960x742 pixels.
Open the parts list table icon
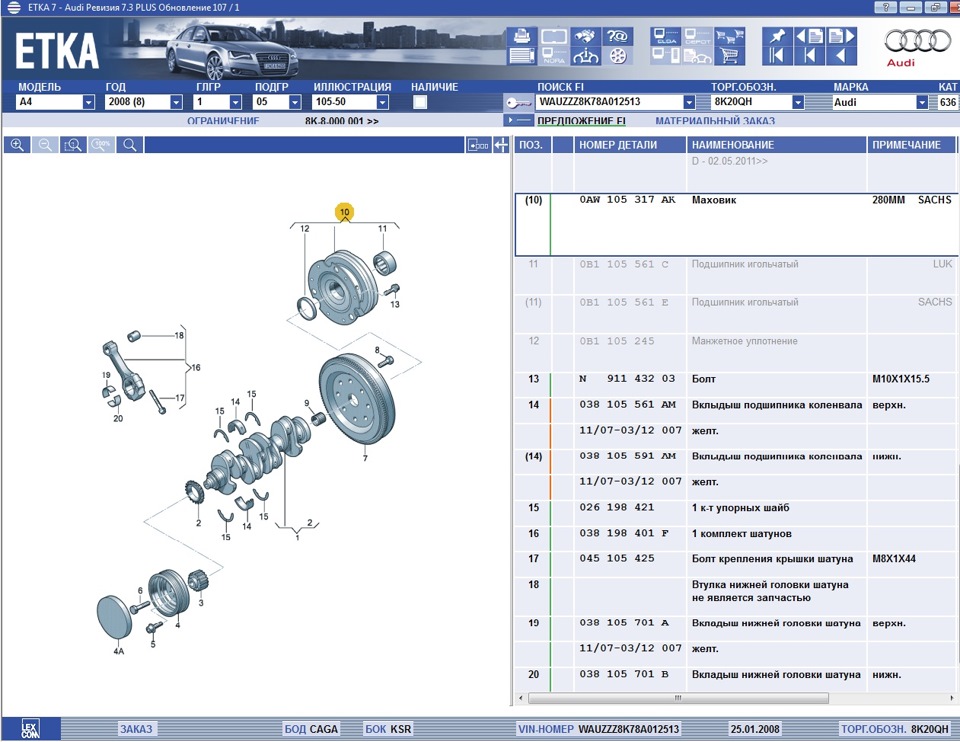coord(522,56)
